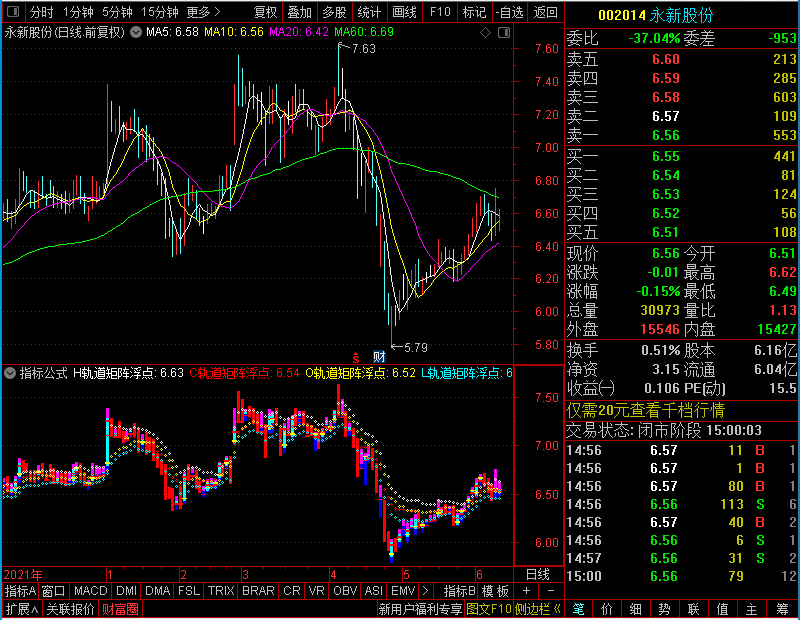Click the 买一 bid price 6.55

(666, 156)
